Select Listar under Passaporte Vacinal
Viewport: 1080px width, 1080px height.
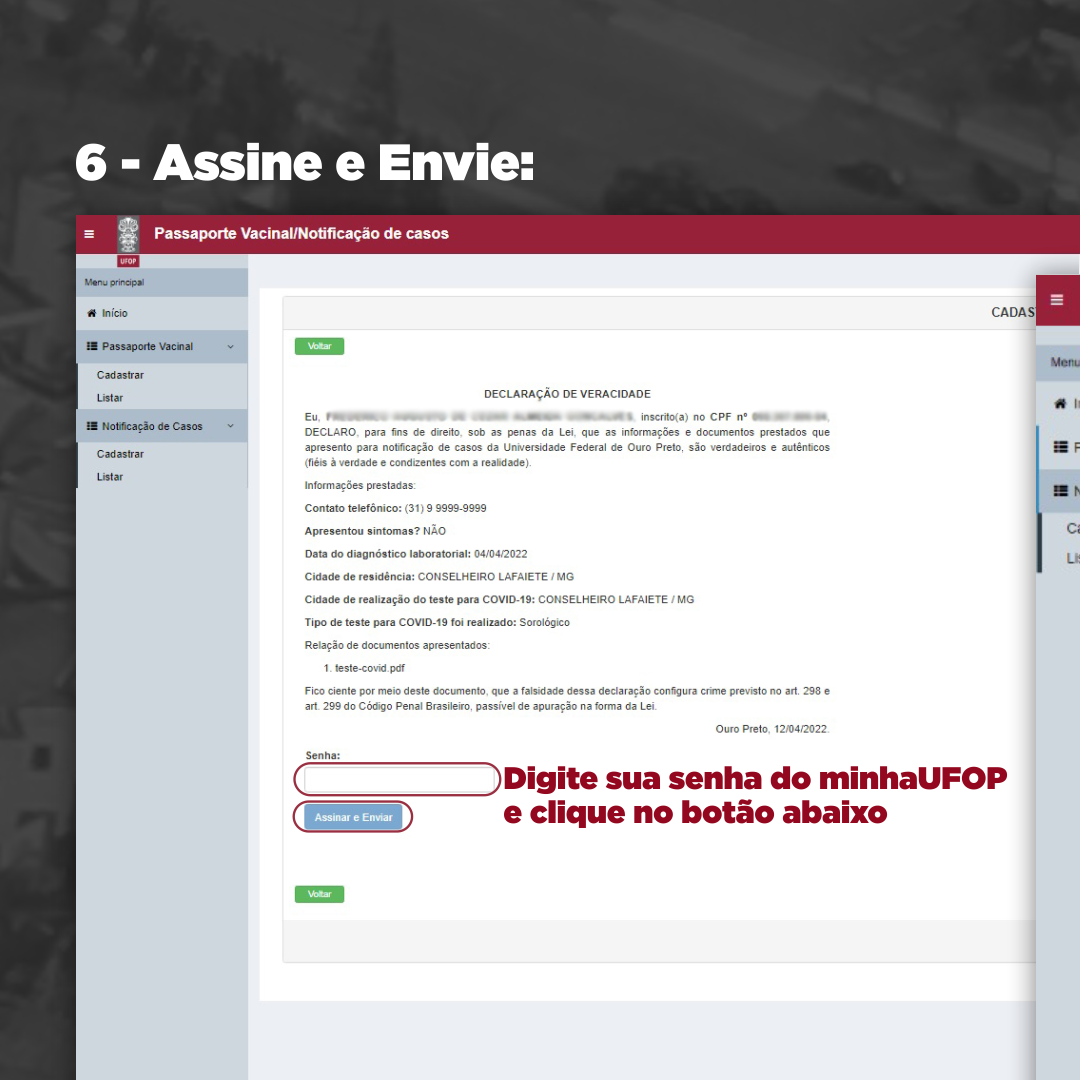click(x=110, y=398)
